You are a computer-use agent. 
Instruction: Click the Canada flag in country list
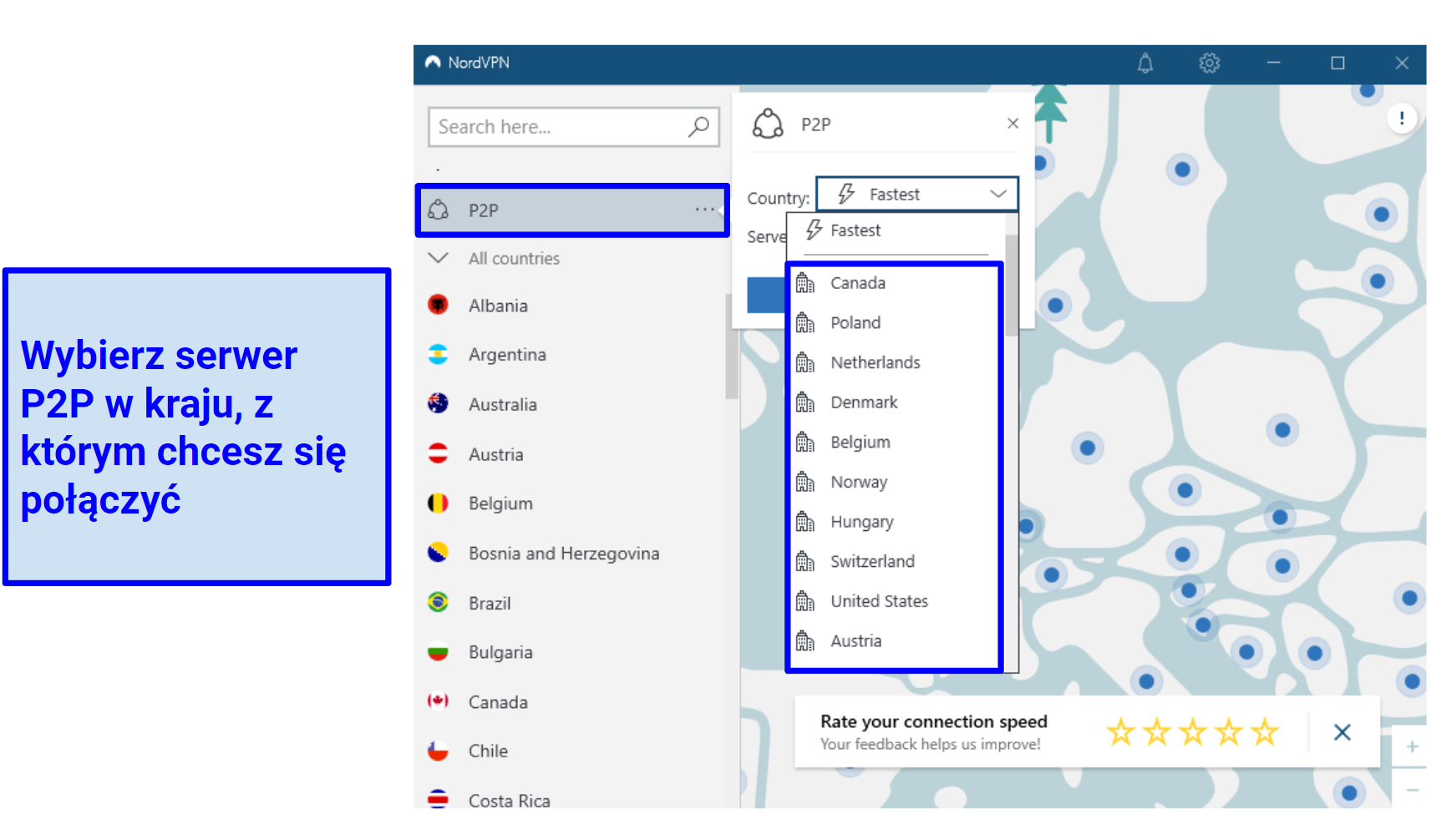[438, 701]
